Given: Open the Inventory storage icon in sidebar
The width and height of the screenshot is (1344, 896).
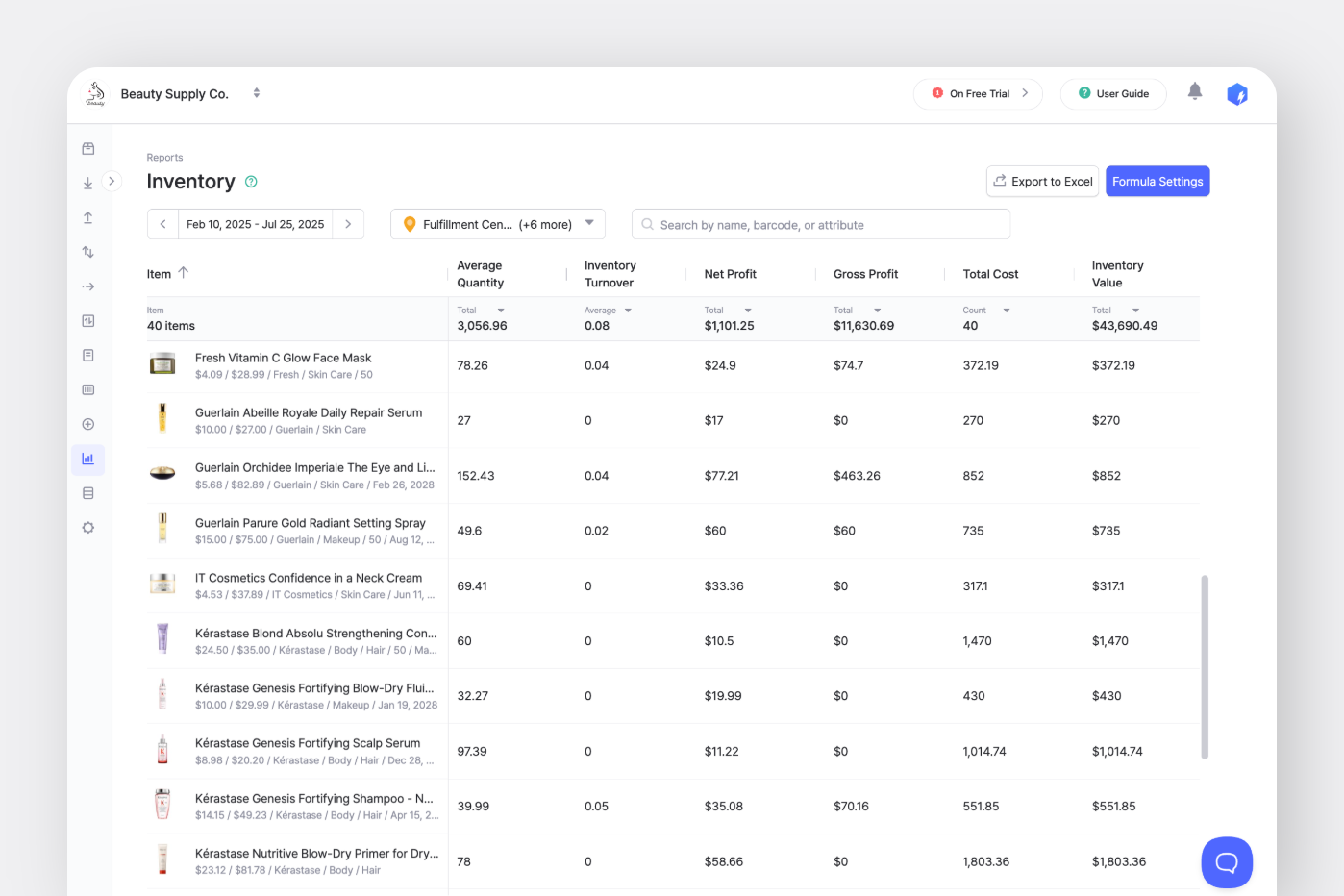Looking at the screenshot, I should 87,148.
